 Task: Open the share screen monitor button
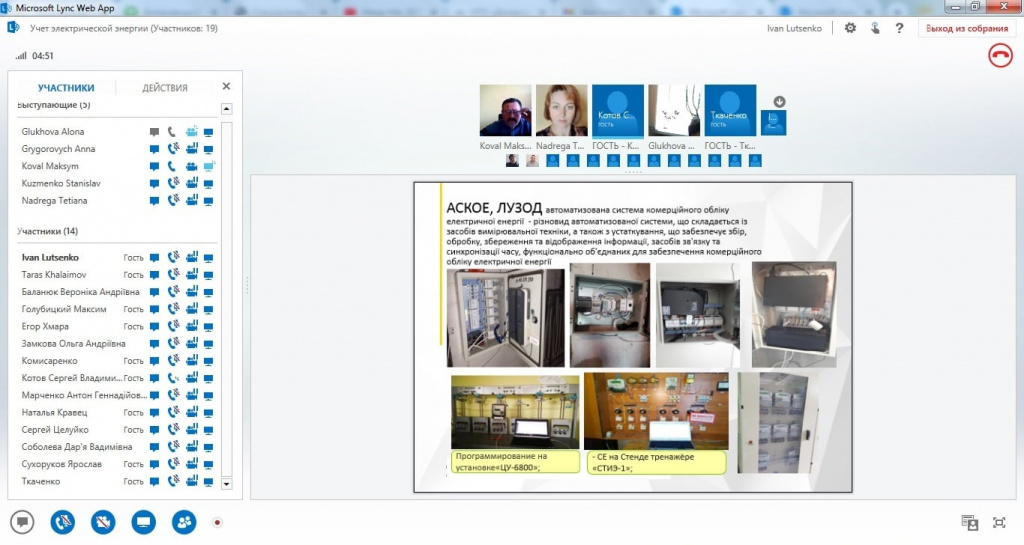tap(144, 522)
